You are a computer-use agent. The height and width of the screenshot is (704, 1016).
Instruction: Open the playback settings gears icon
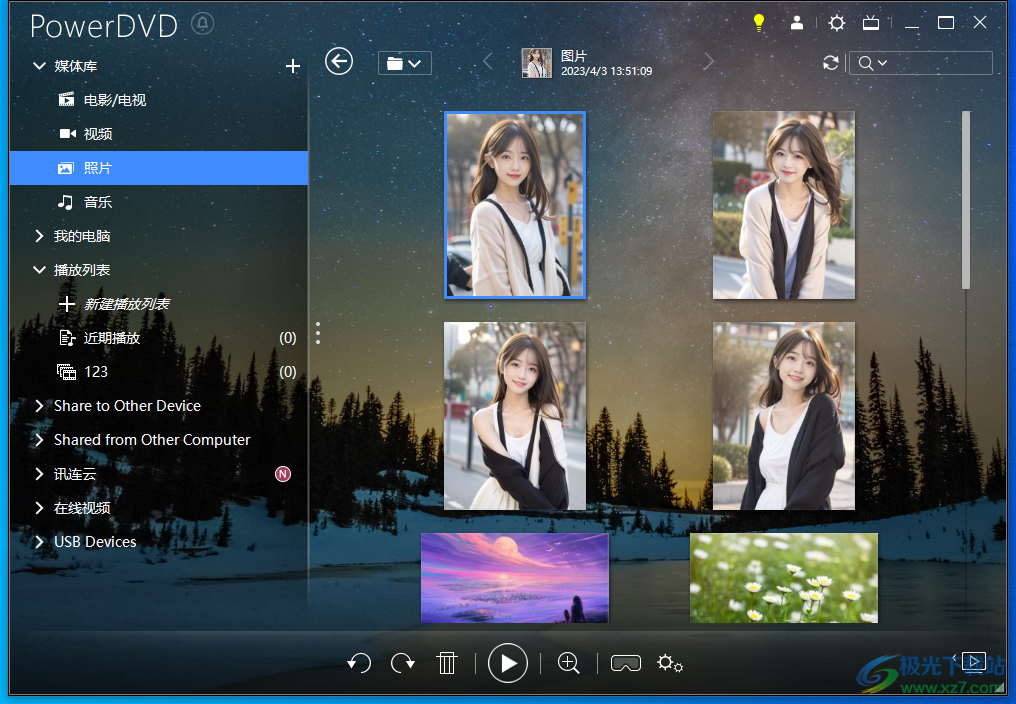[x=670, y=663]
